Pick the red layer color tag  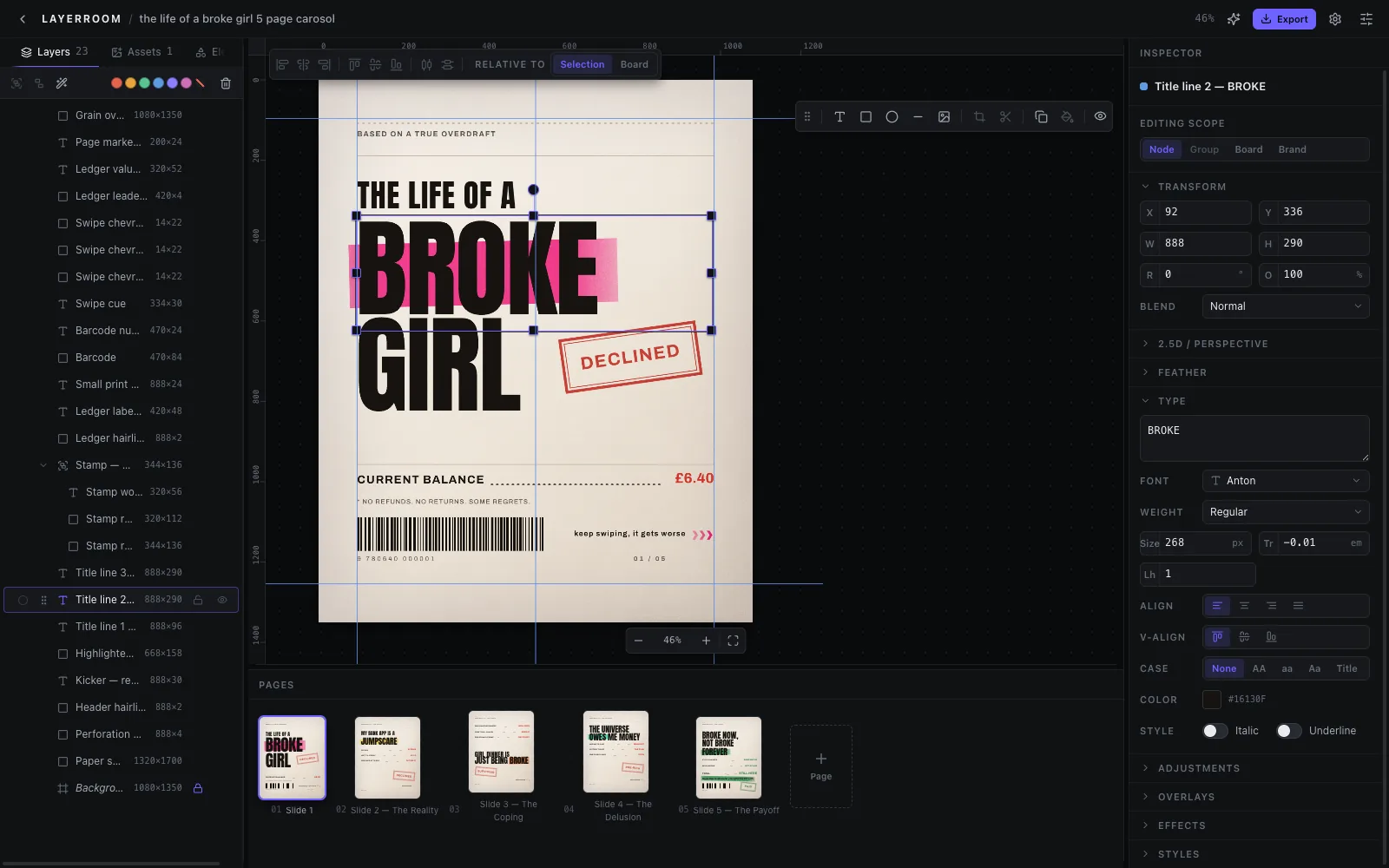pos(116,83)
